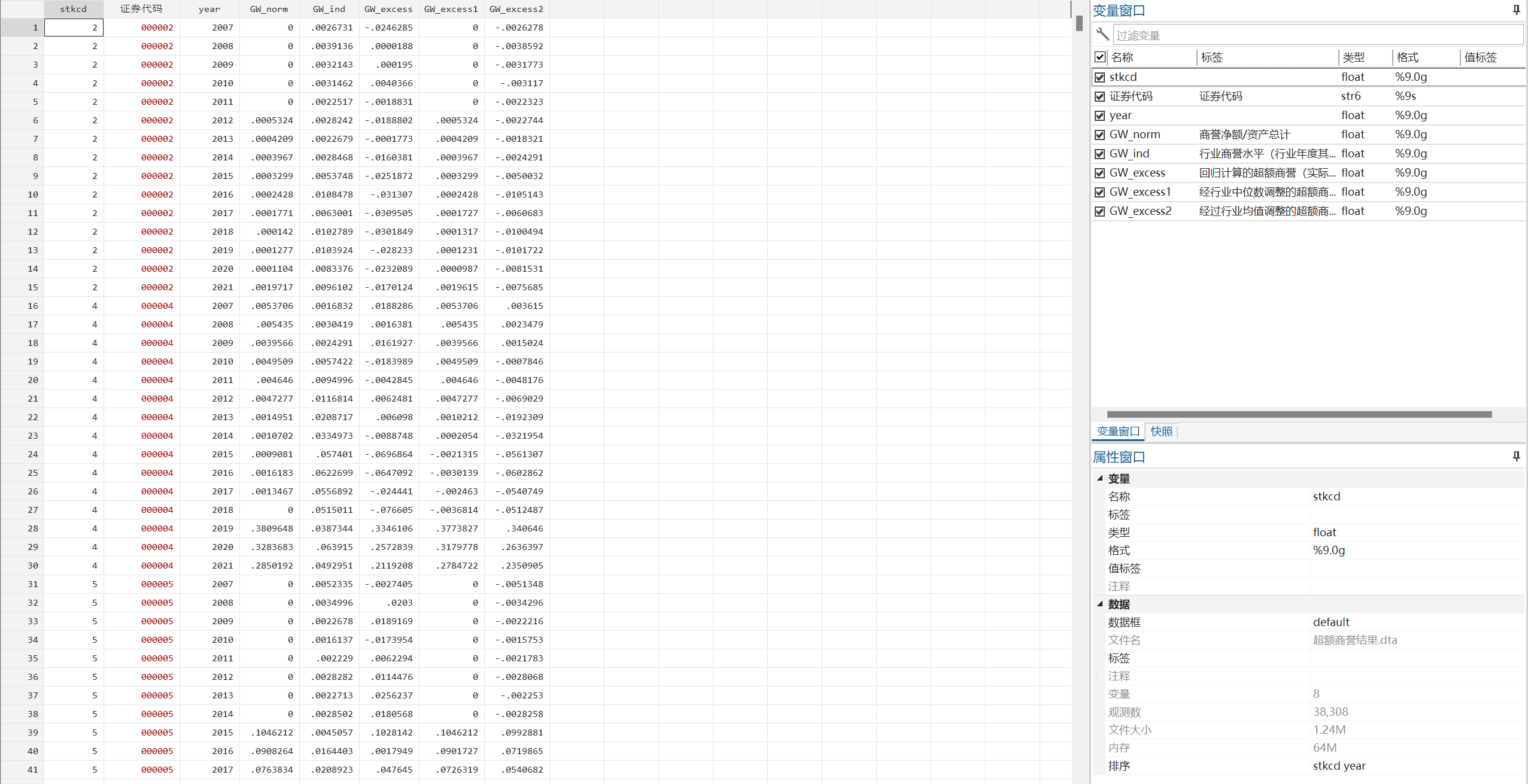This screenshot has width=1528, height=784.
Task: Click the 证券代码 column header
Action: tap(141, 9)
